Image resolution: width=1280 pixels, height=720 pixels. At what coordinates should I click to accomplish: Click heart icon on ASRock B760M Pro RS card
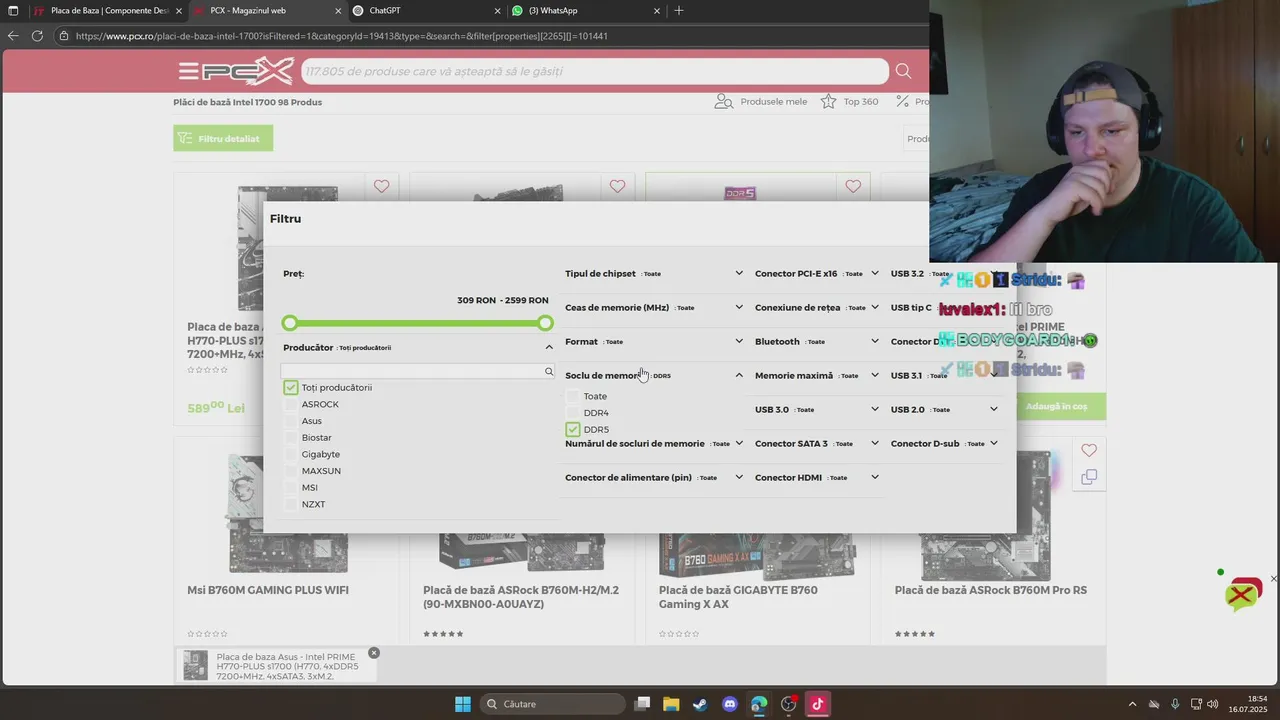pyautogui.click(x=1089, y=451)
